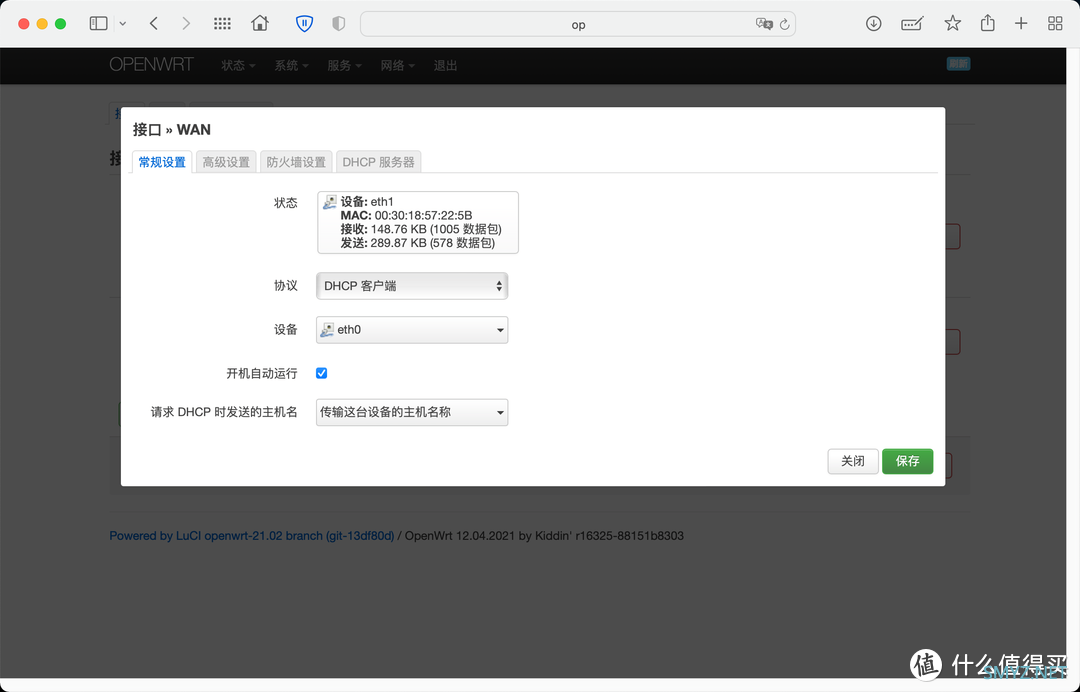The height and width of the screenshot is (692, 1080).
Task: Click 退出 to log out
Action: point(445,65)
